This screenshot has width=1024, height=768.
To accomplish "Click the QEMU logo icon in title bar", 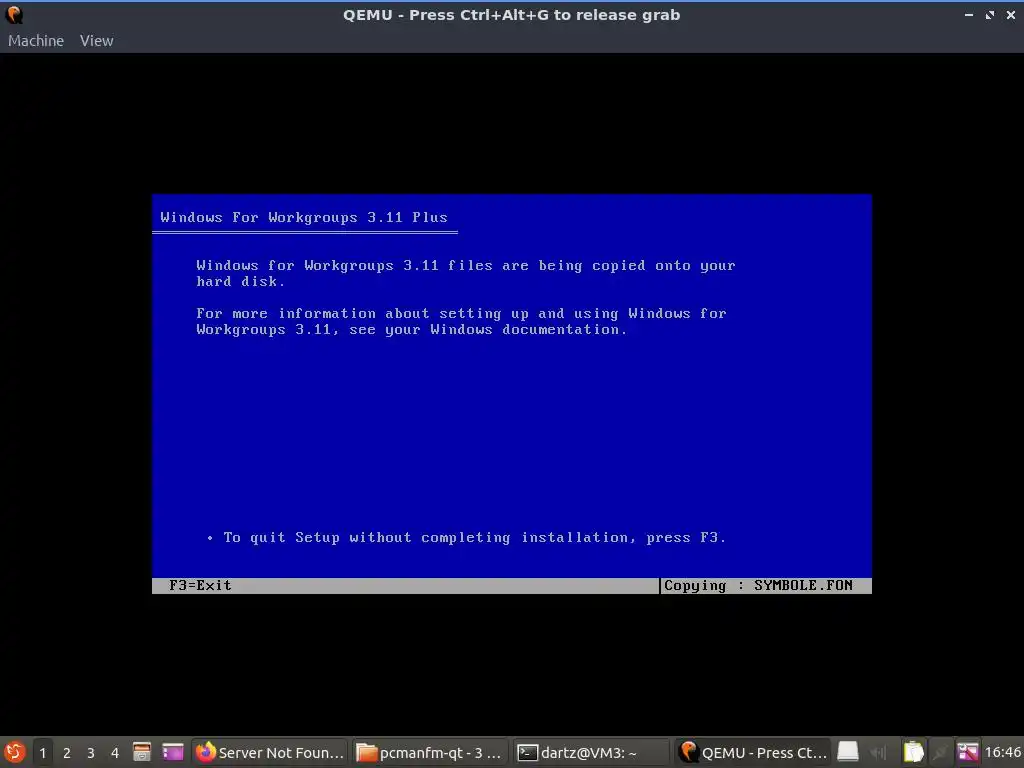I will point(14,14).
